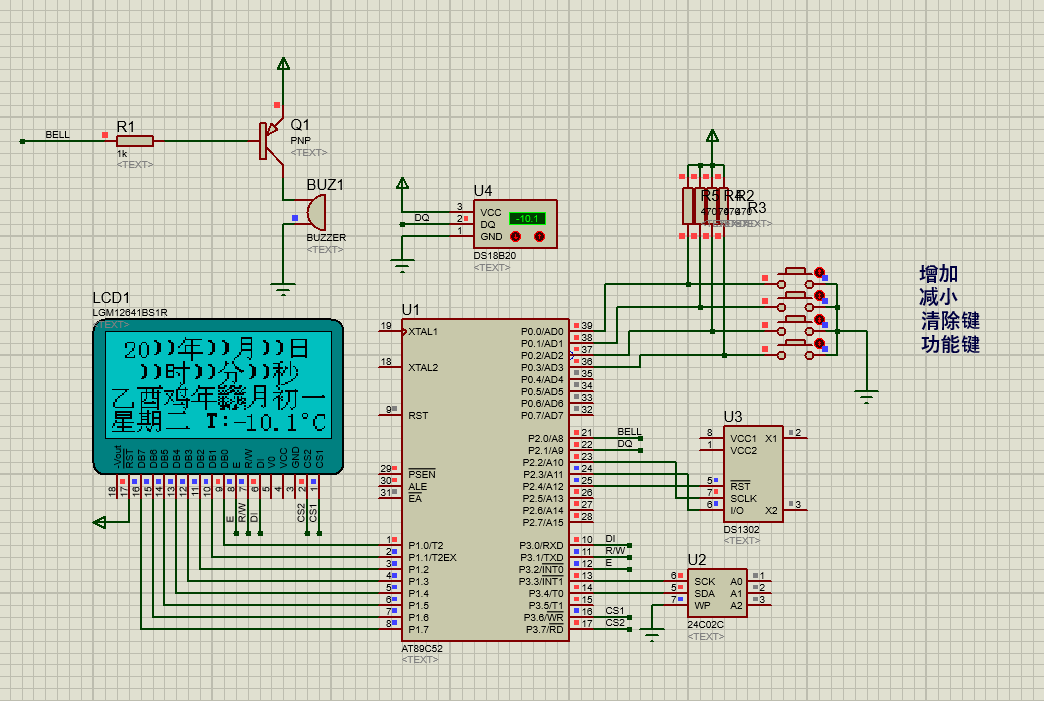Click the DS18B20 temperature decrease arrow button

515,236
